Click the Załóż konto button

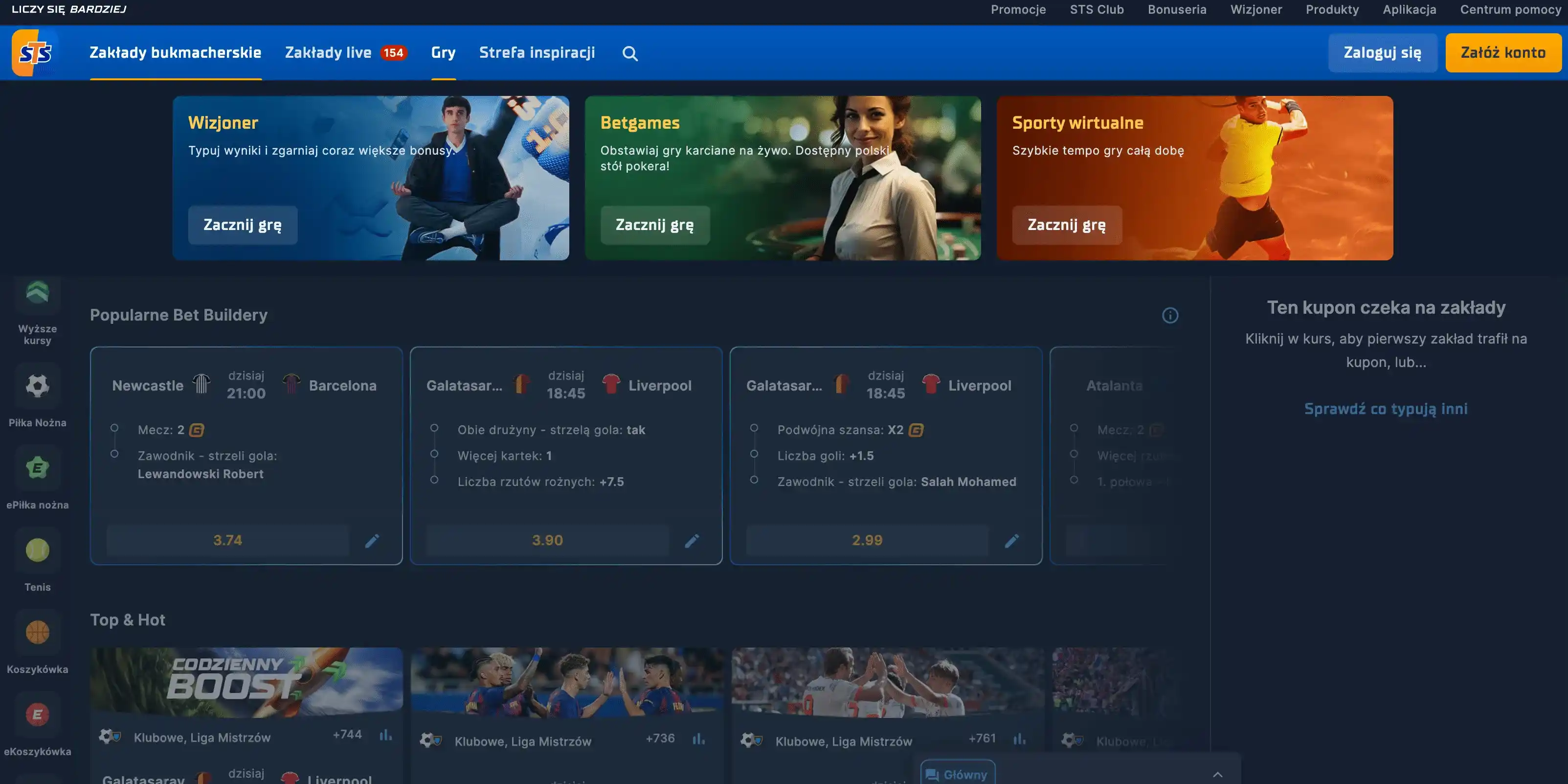(x=1503, y=53)
